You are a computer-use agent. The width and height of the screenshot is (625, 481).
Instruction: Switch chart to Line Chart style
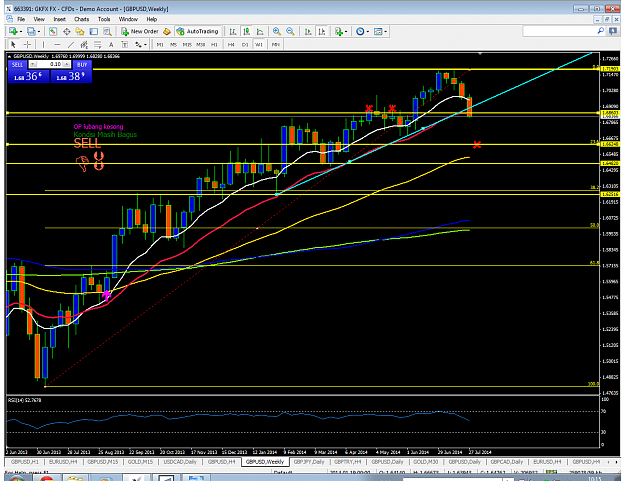coord(260,31)
